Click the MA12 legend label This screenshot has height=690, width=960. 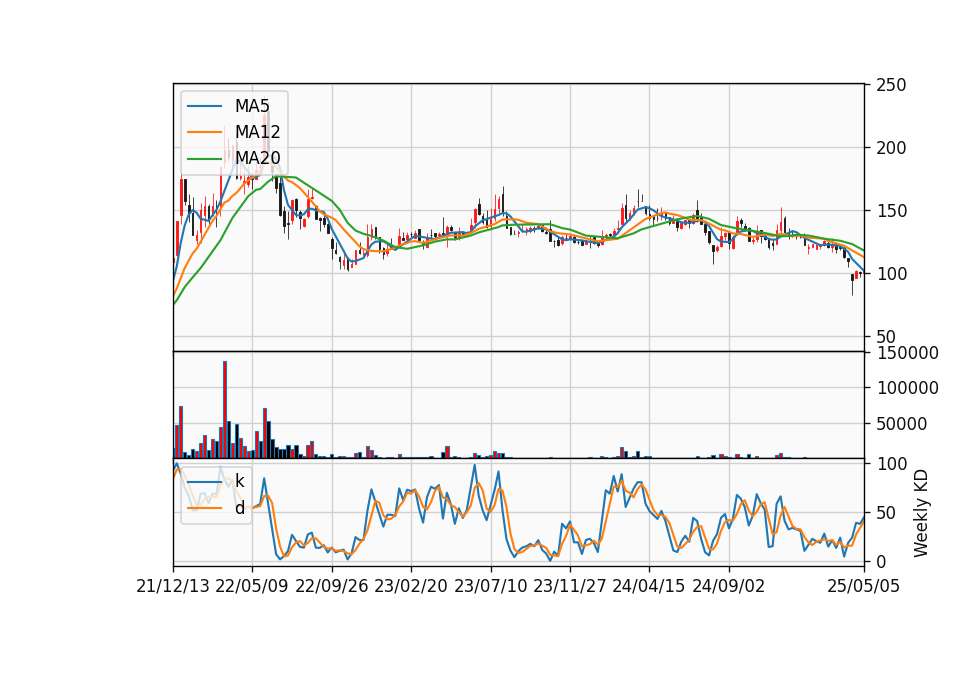(x=257, y=132)
